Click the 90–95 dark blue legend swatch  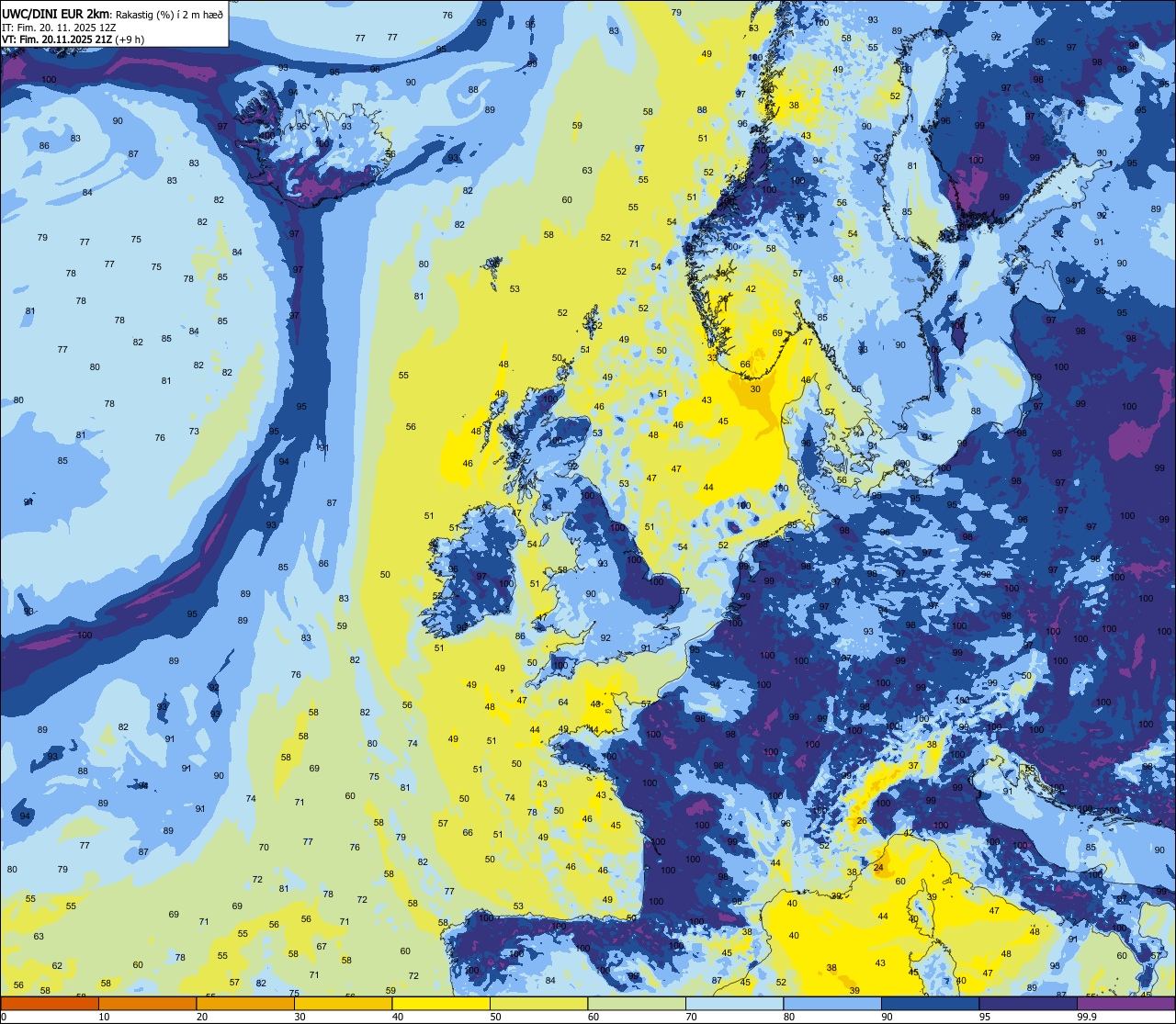930,1003
